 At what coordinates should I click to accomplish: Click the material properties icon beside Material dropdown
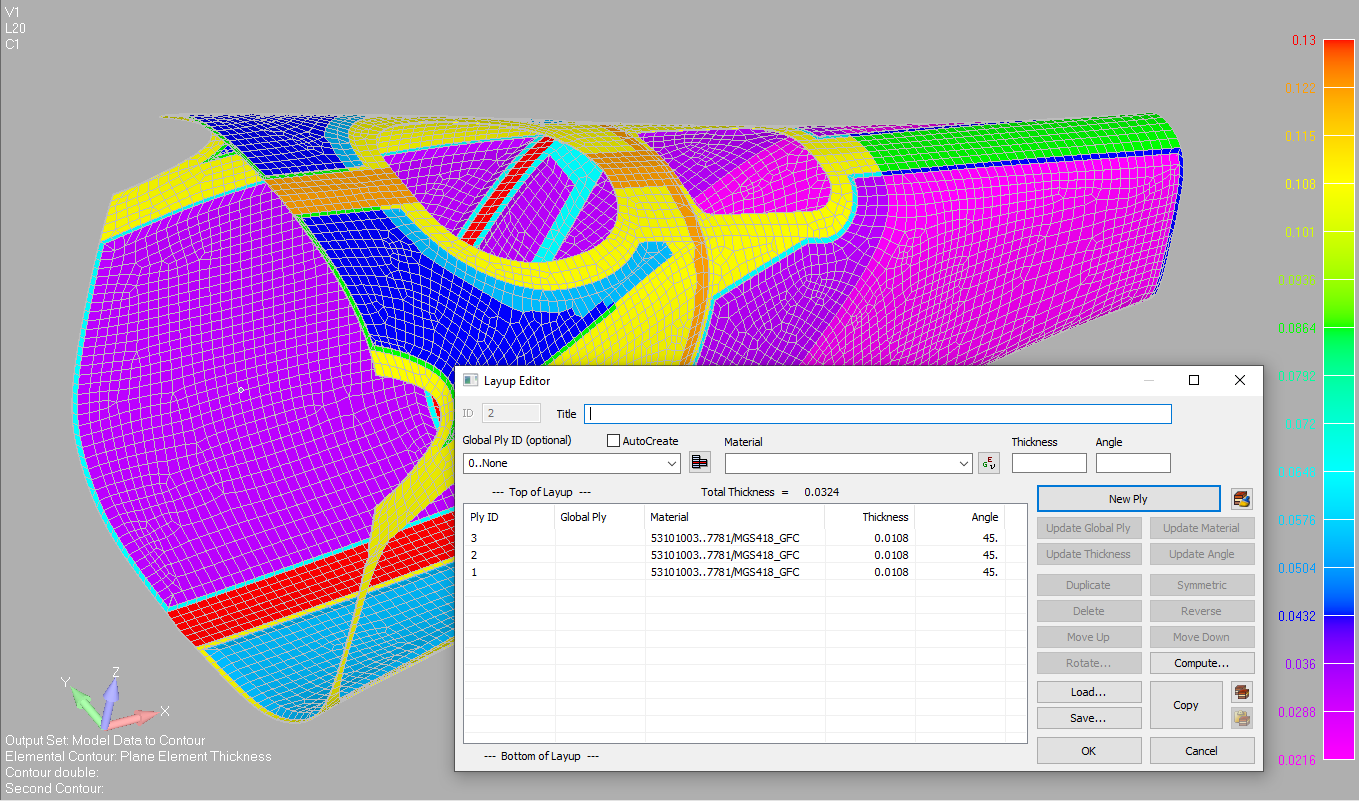coord(988,463)
